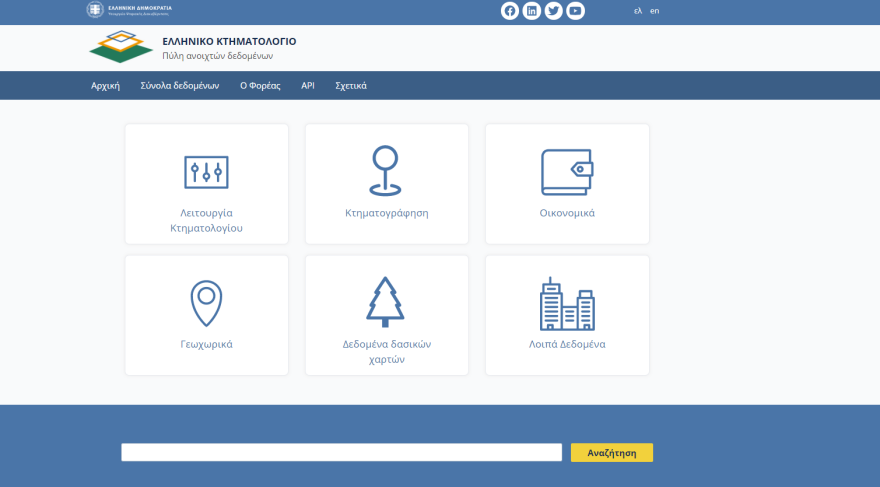Click the Ελληνικό Κτηματολόγιο logo
880x487 pixels.
[x=122, y=47]
